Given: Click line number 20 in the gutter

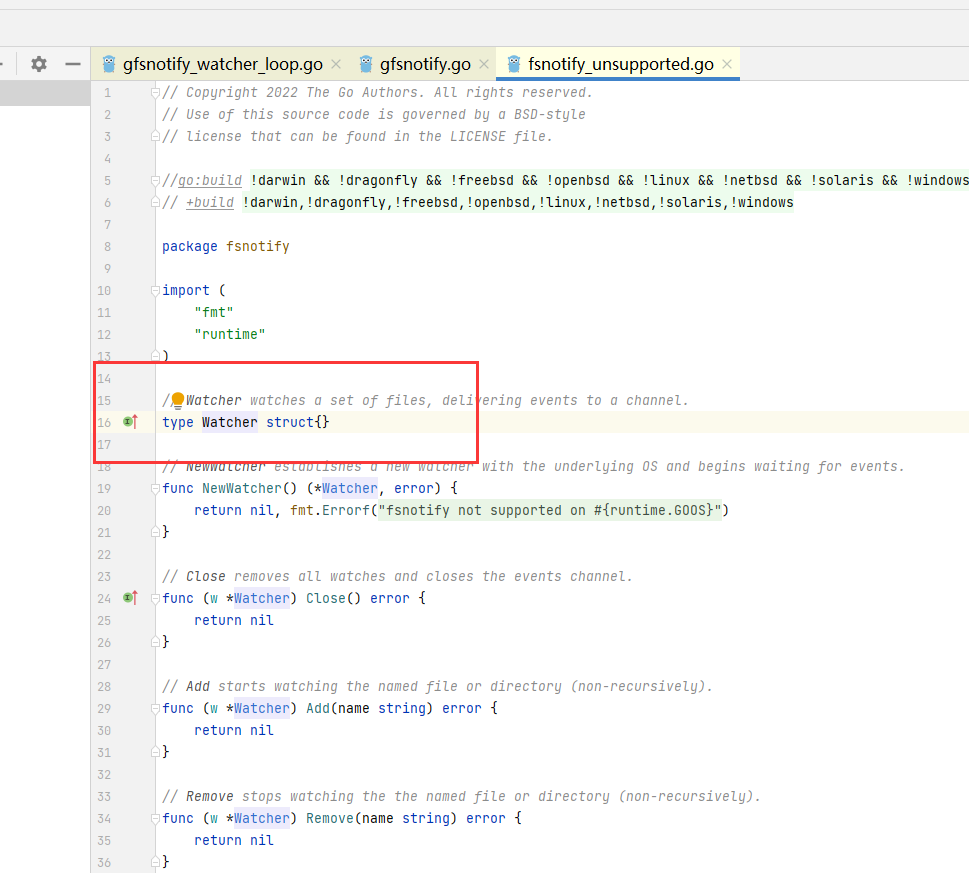Looking at the screenshot, I should pyautogui.click(x=104, y=511).
